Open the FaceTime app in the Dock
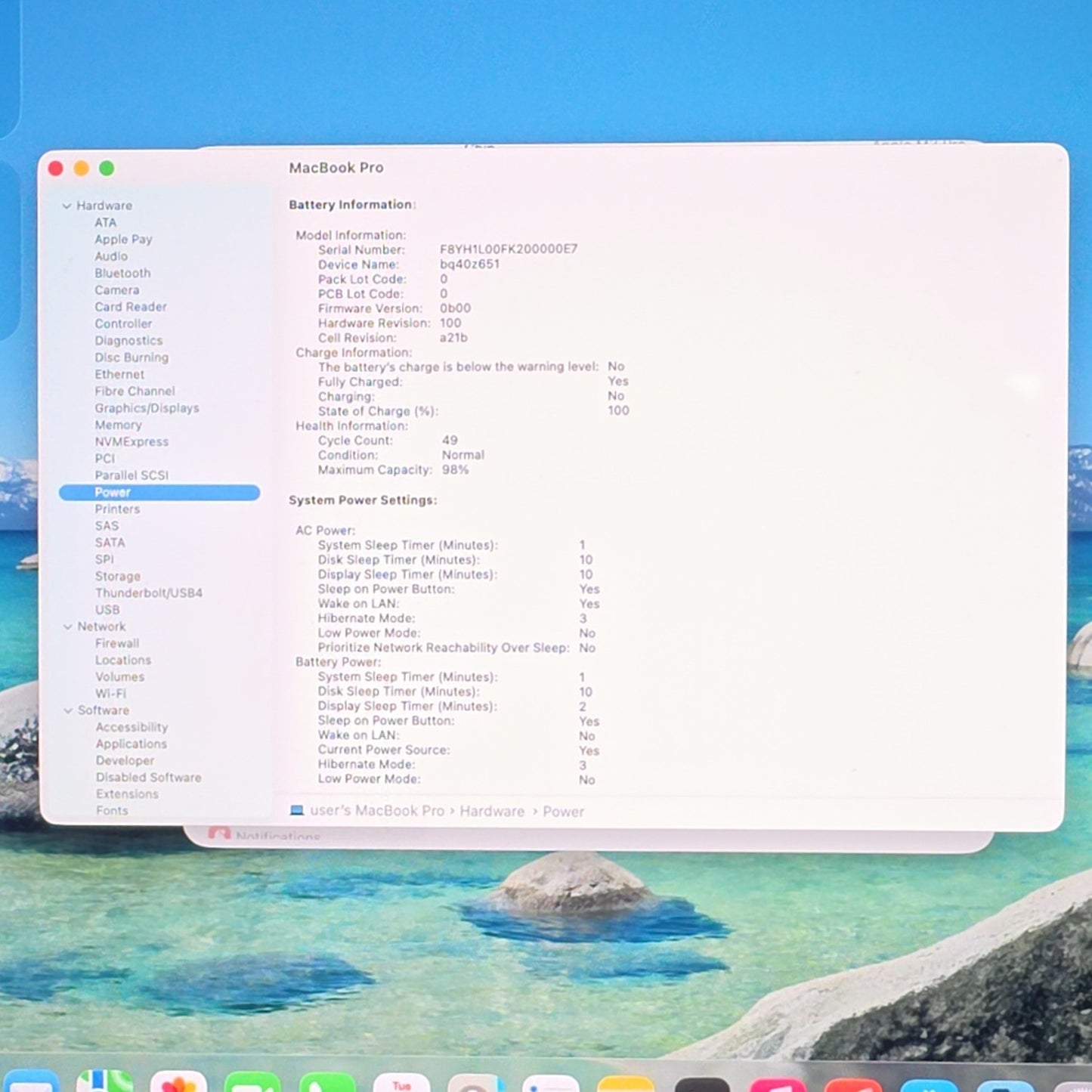The image size is (1092, 1092). click(x=252, y=1082)
